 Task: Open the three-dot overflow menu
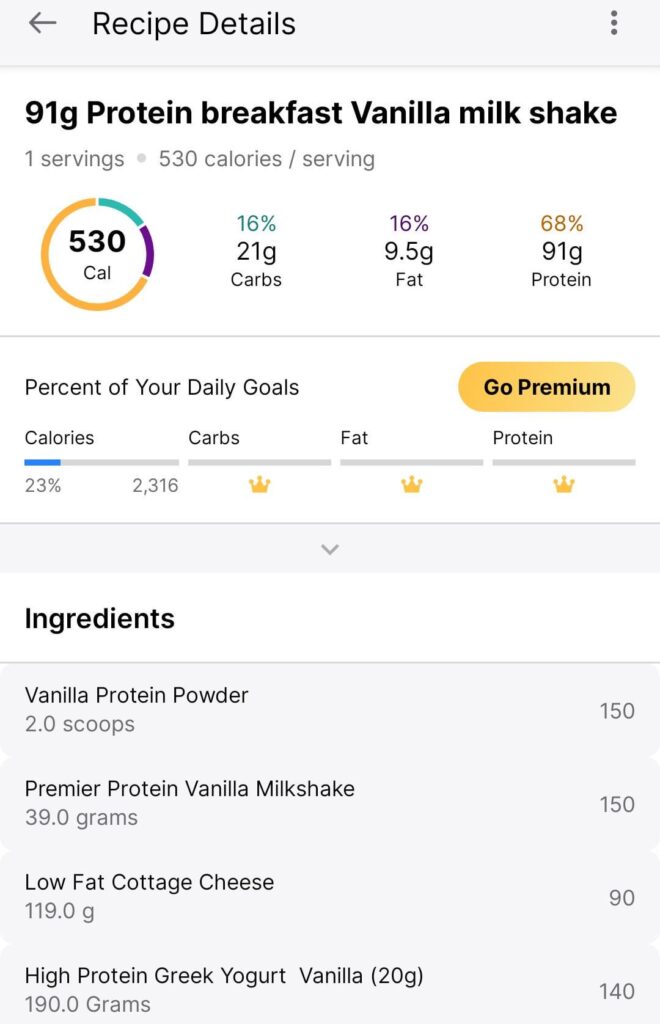(613, 23)
